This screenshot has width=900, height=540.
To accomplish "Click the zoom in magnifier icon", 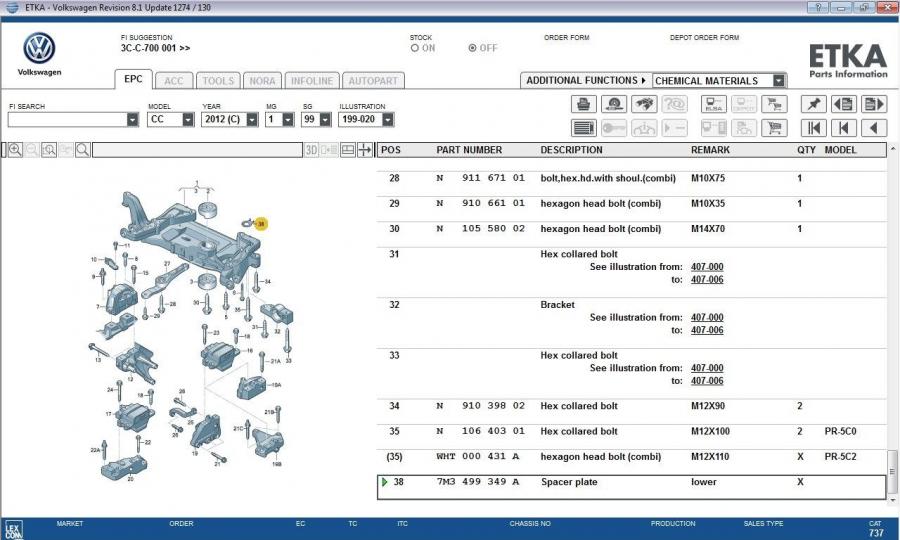I will point(15,150).
